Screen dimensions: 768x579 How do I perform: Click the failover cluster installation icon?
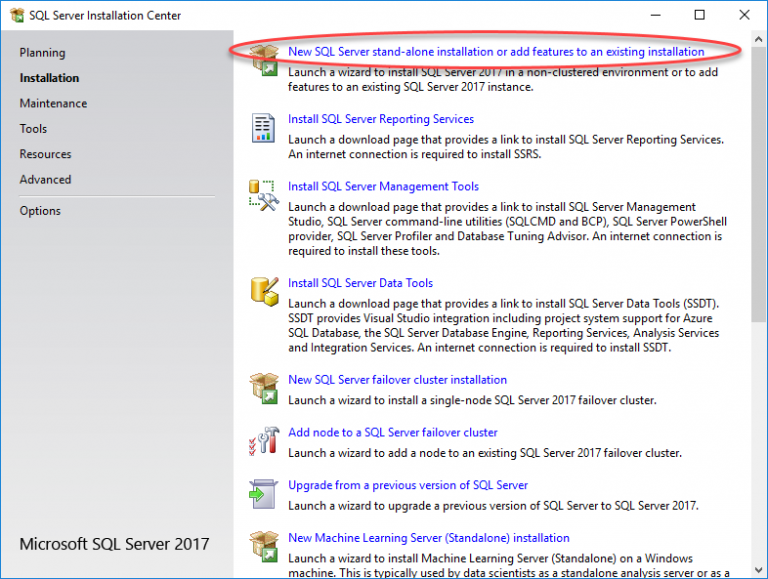tap(264, 388)
